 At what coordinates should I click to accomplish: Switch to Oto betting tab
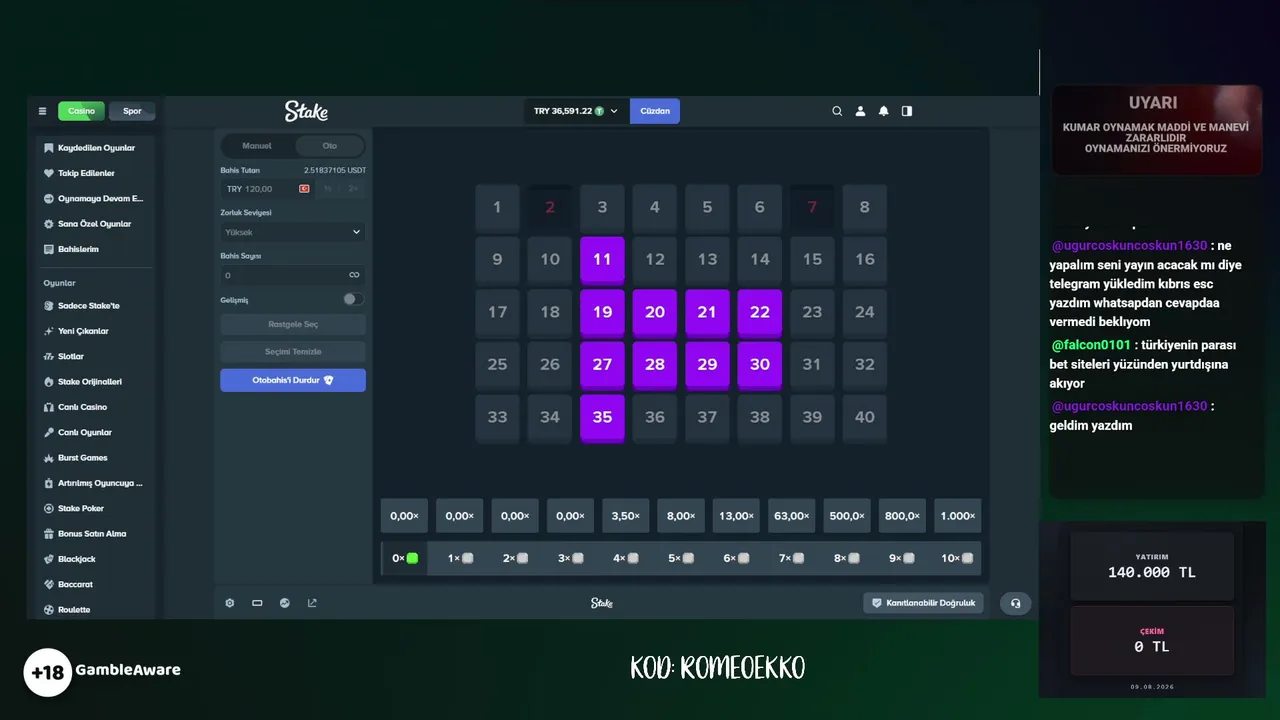point(329,146)
